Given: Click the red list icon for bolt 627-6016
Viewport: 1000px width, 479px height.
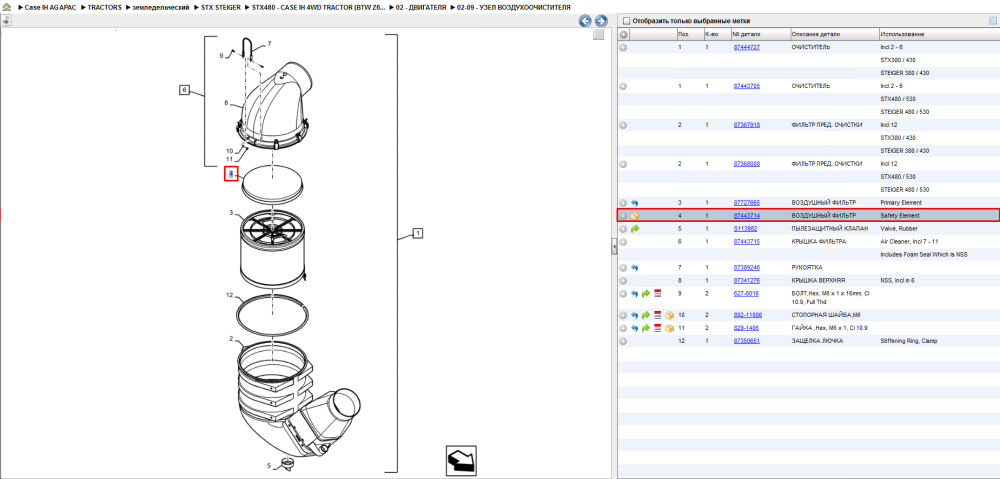Looking at the screenshot, I should [x=658, y=293].
